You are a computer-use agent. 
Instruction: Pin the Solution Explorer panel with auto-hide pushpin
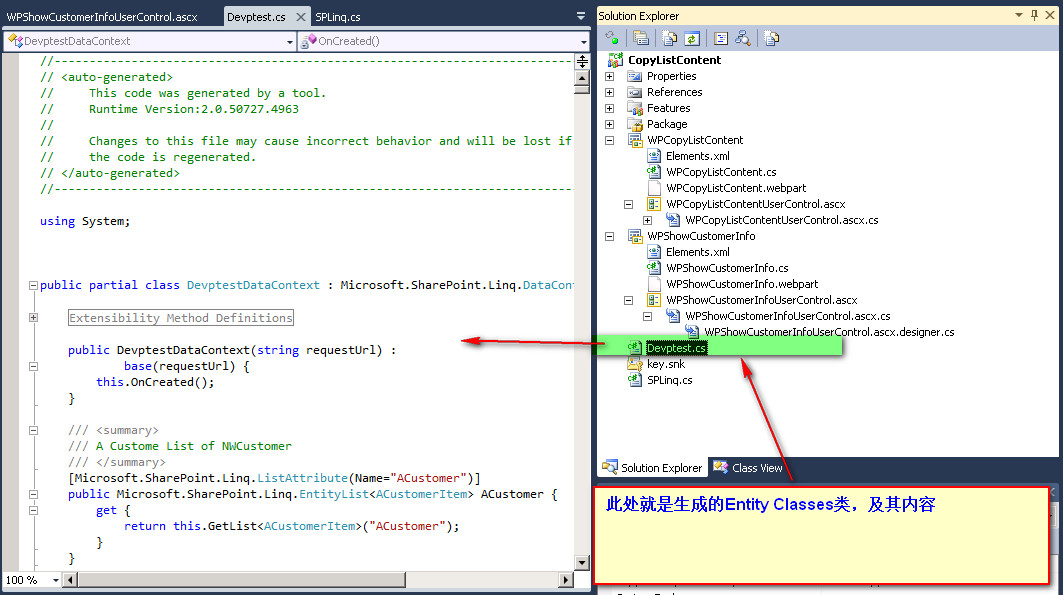pyautogui.click(x=1034, y=15)
